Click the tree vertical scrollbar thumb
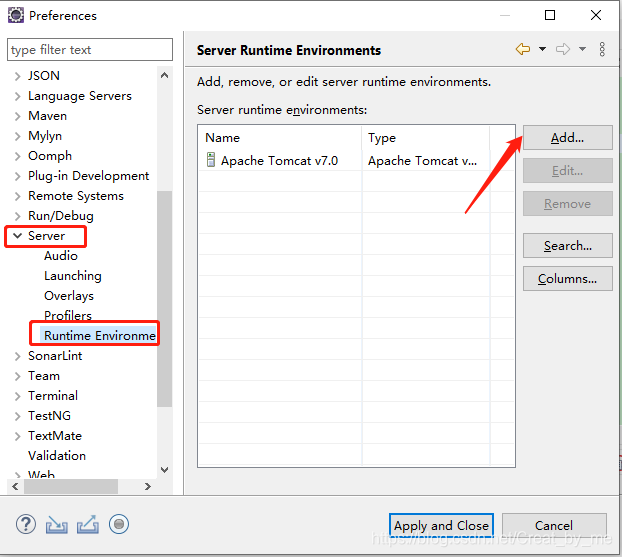The width and height of the screenshot is (622, 557). click(x=164, y=299)
